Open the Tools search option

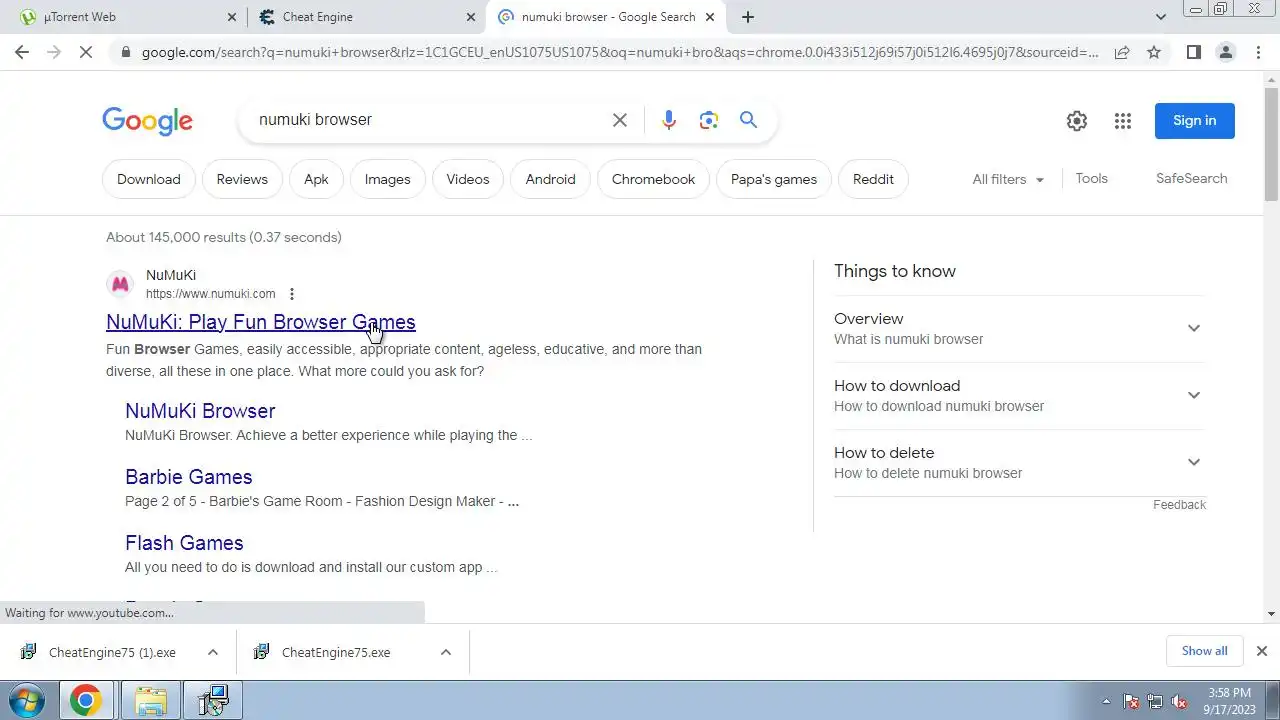1091,178
